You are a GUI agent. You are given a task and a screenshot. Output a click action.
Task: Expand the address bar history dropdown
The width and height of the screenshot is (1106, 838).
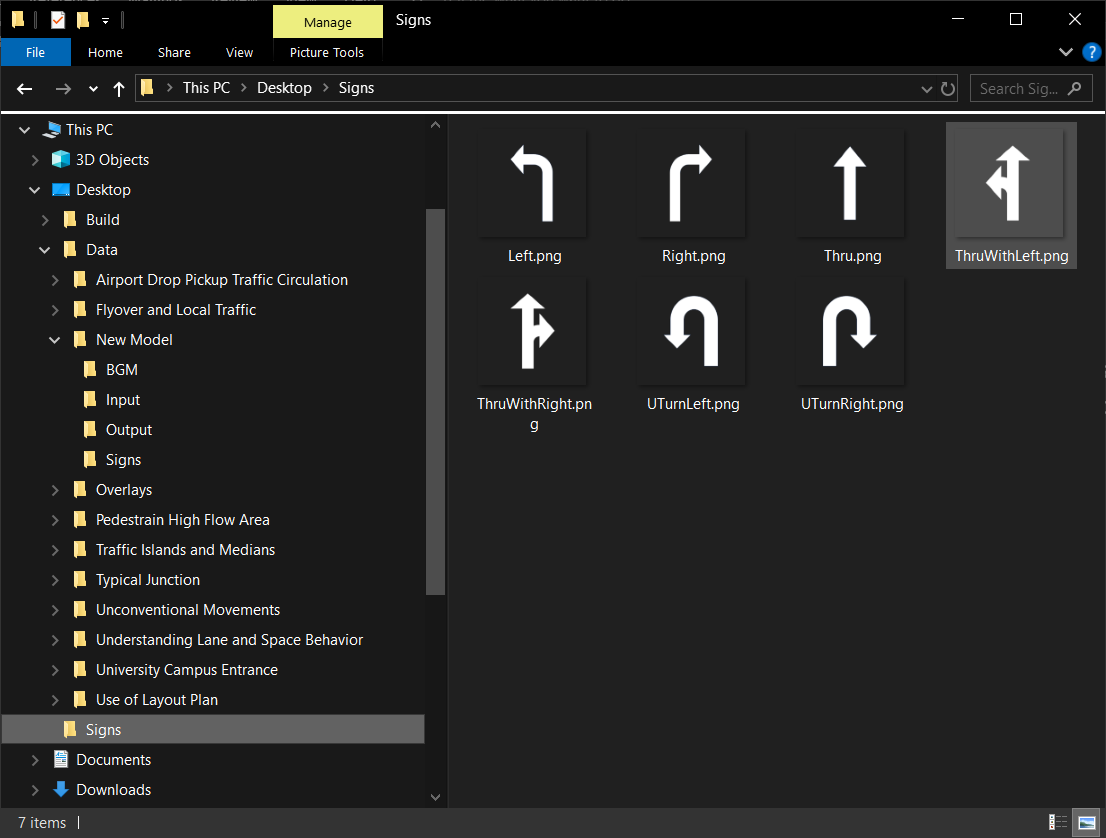click(x=926, y=89)
